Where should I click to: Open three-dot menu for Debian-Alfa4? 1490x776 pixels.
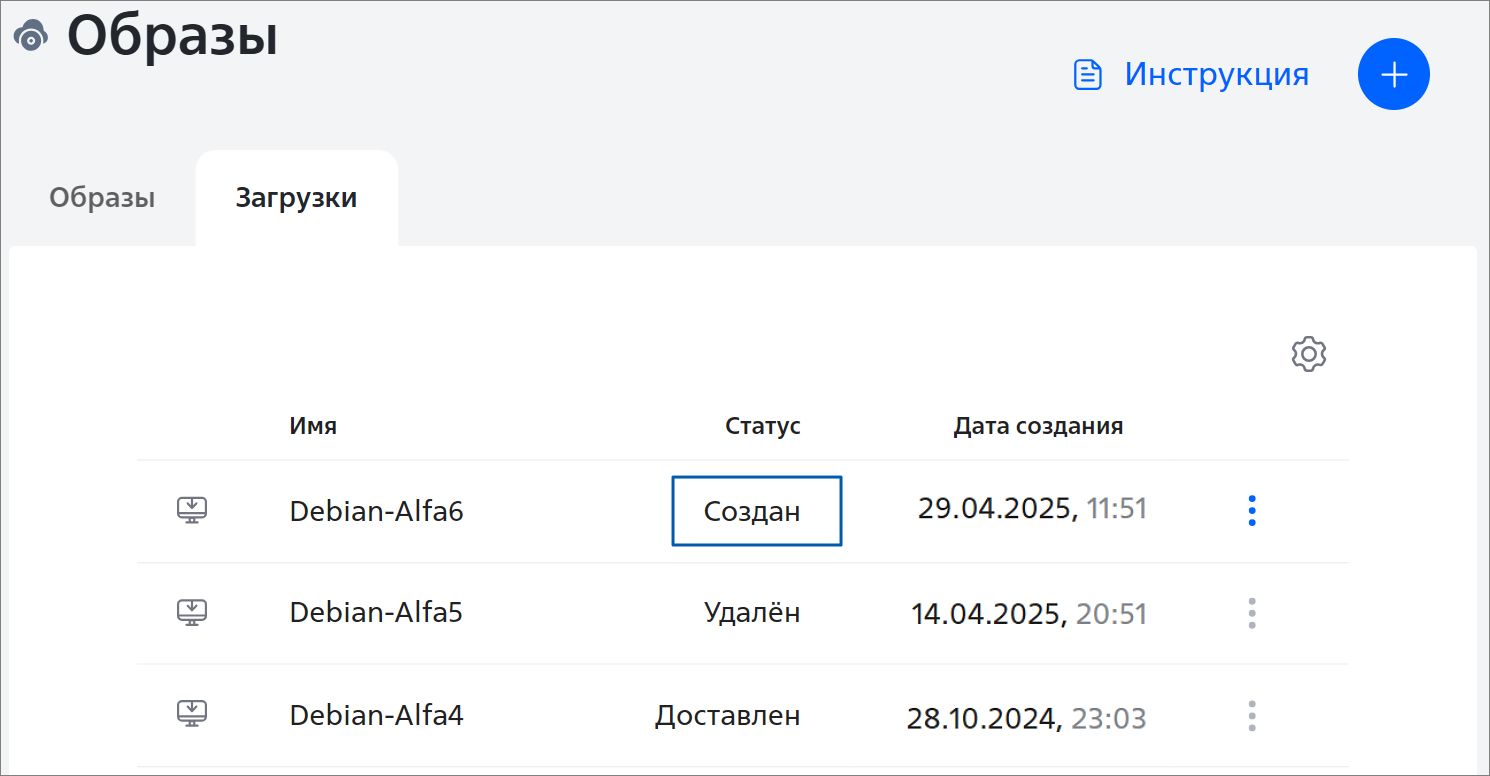(1252, 715)
